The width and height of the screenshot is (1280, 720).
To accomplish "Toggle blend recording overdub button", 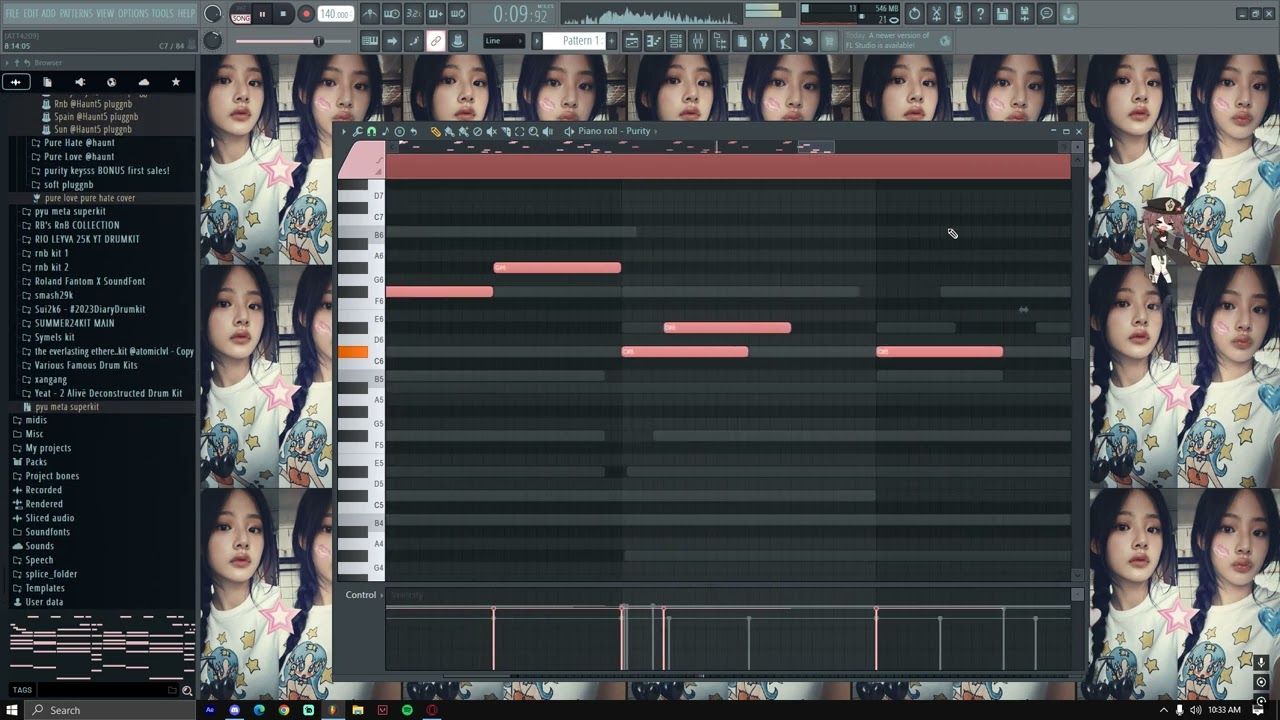I will [436, 14].
